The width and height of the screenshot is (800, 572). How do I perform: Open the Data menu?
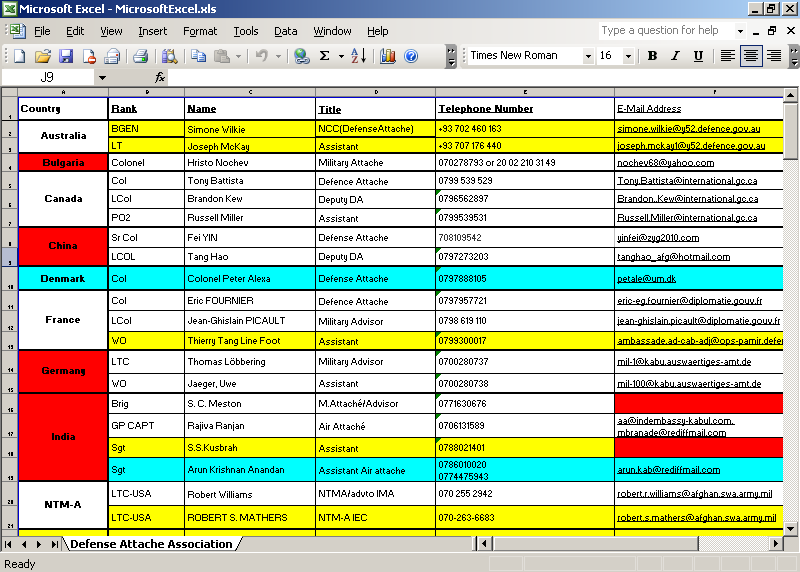pos(286,31)
